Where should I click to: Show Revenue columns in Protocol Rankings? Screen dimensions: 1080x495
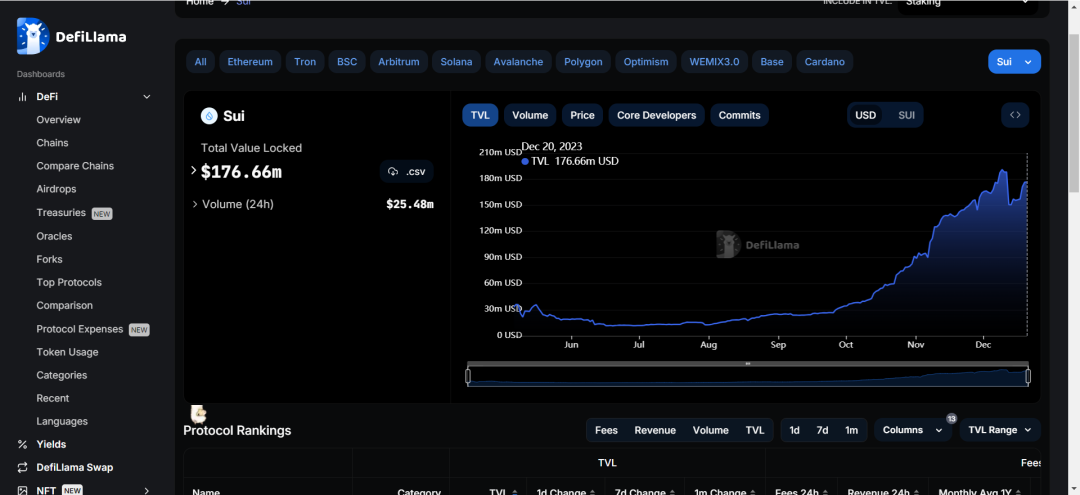point(655,430)
